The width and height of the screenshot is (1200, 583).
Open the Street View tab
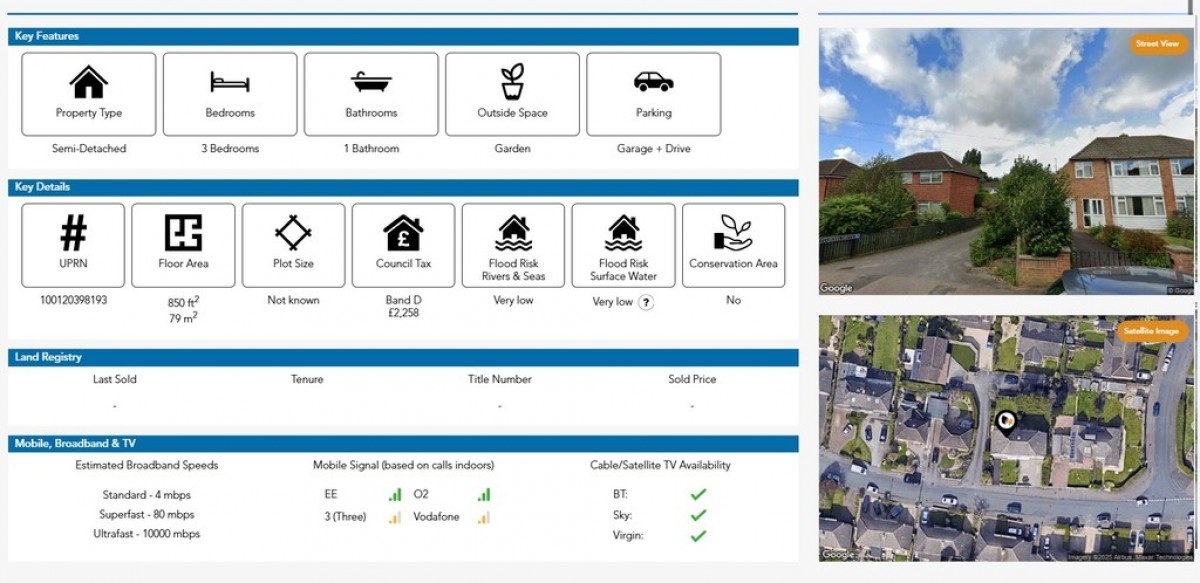[1155, 45]
